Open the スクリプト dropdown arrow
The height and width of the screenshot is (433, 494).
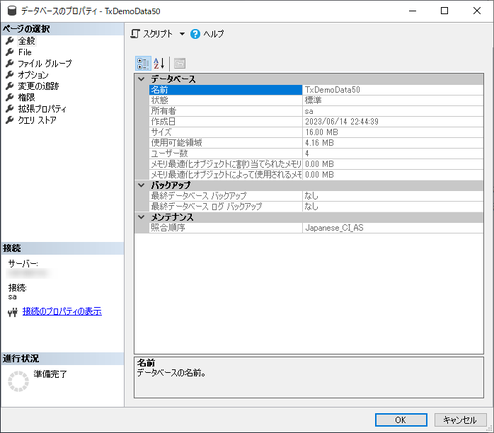click(x=182, y=34)
